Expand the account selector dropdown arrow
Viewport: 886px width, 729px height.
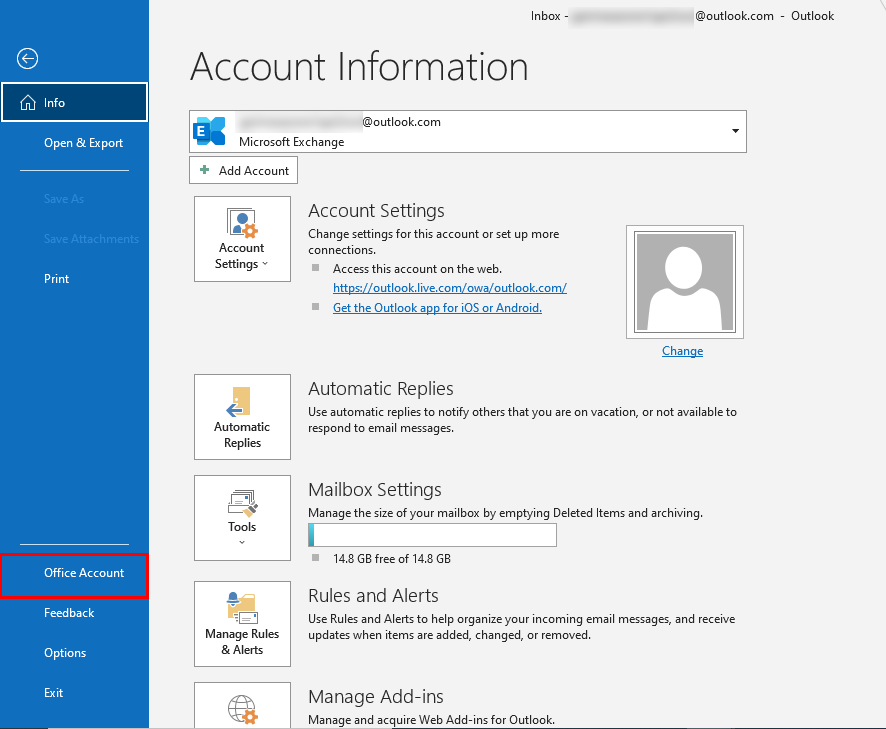(735, 131)
